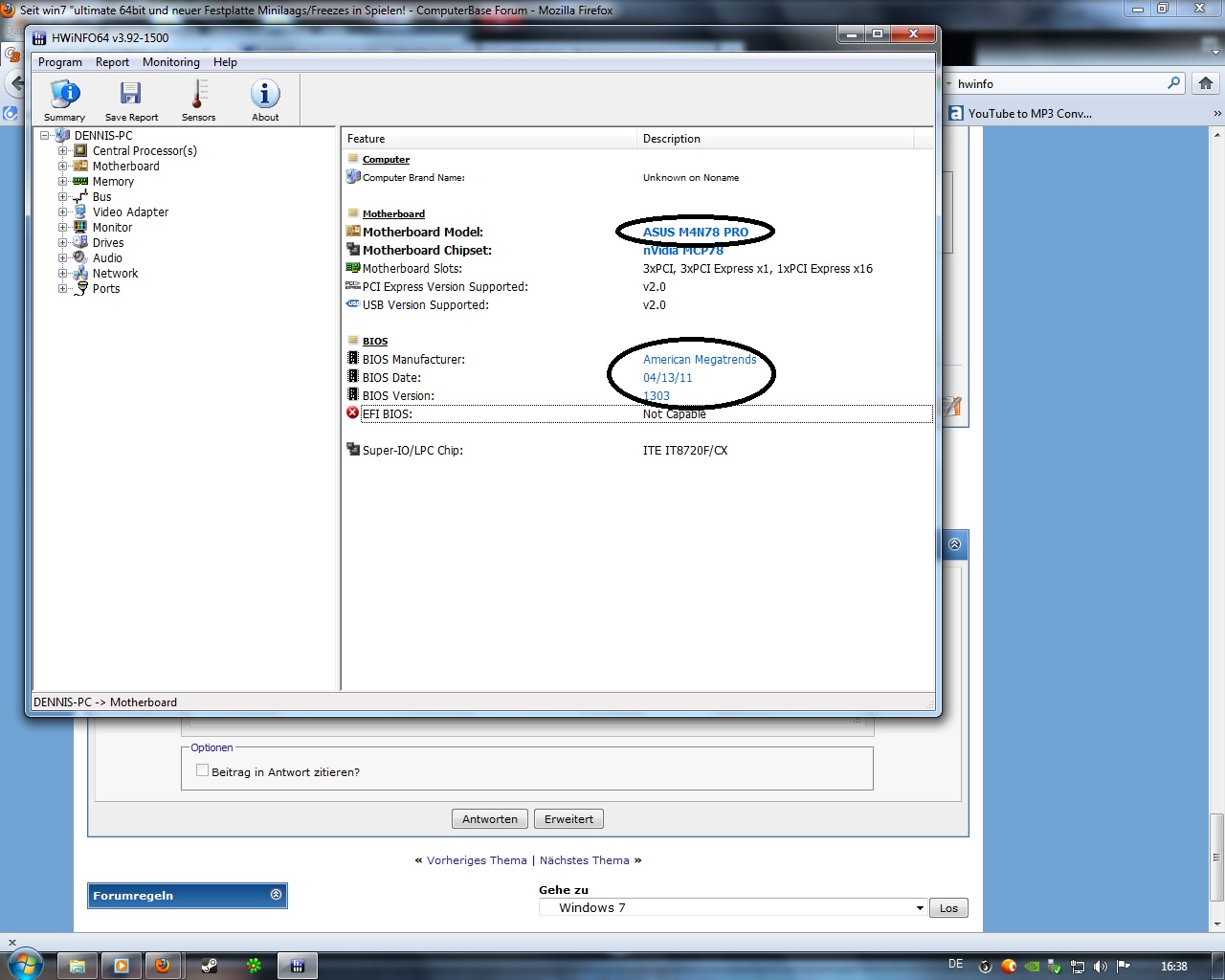Expand the Bus tree node
This screenshot has height=980, width=1225.
pyautogui.click(x=62, y=197)
